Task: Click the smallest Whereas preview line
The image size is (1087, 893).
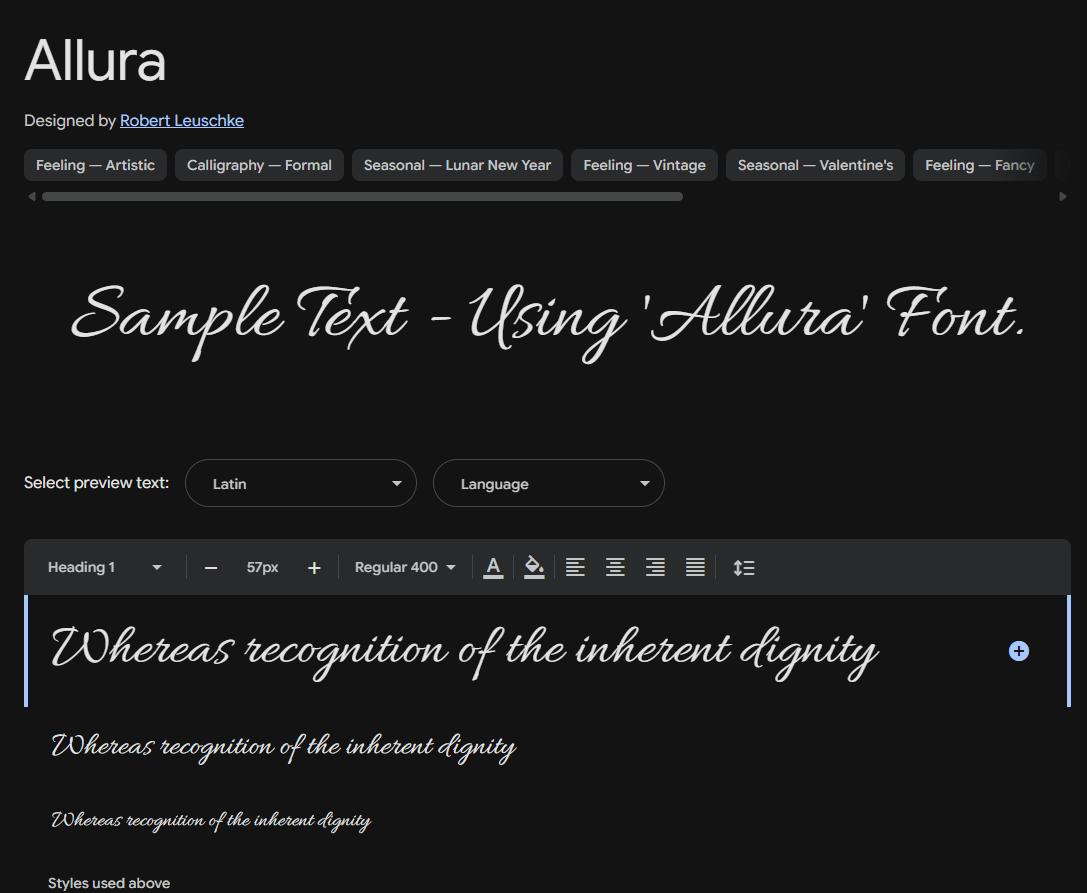Action: click(211, 820)
